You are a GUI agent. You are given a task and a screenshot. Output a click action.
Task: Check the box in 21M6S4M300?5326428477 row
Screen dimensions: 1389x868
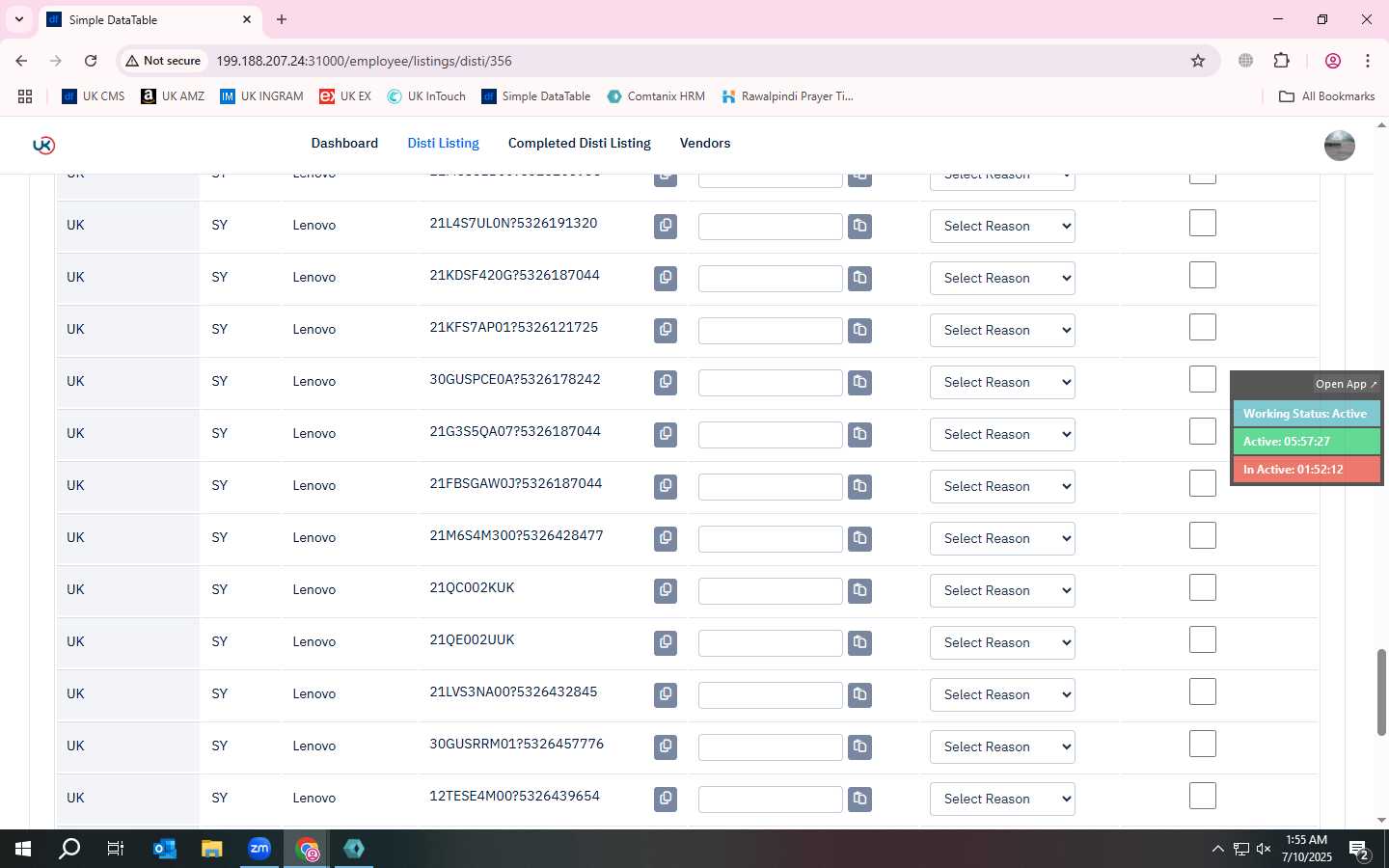[x=1203, y=535]
